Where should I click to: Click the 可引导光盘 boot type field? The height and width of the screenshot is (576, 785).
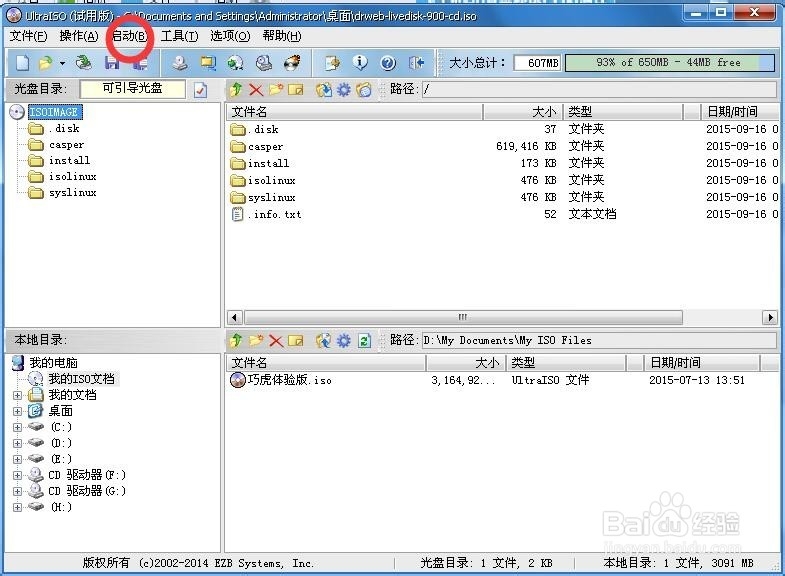(132, 89)
